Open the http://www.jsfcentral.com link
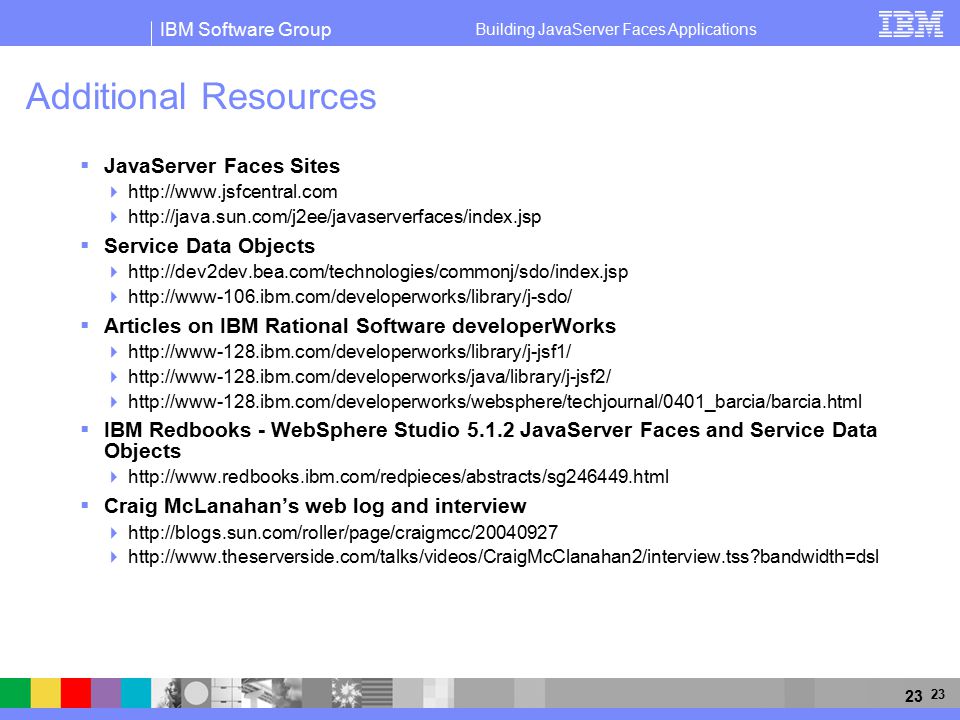 [233, 192]
